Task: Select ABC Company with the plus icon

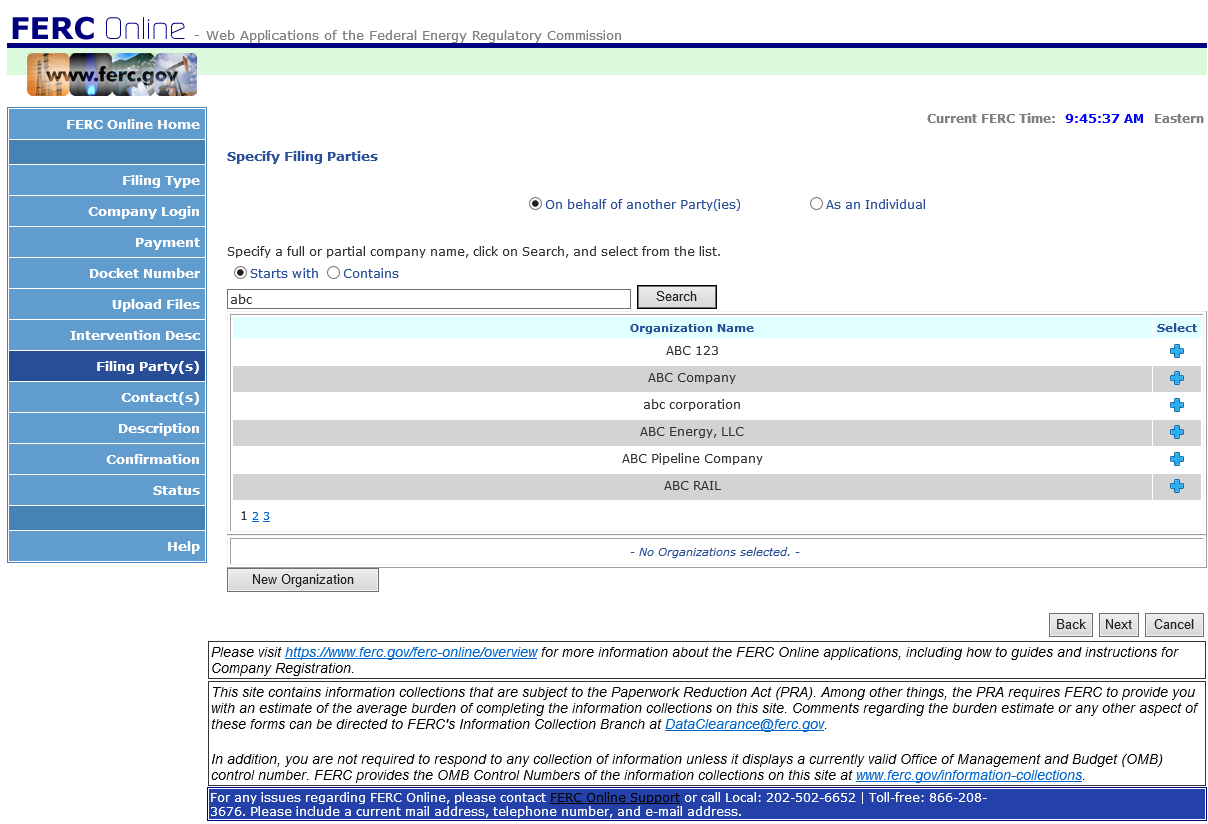Action: point(1176,378)
